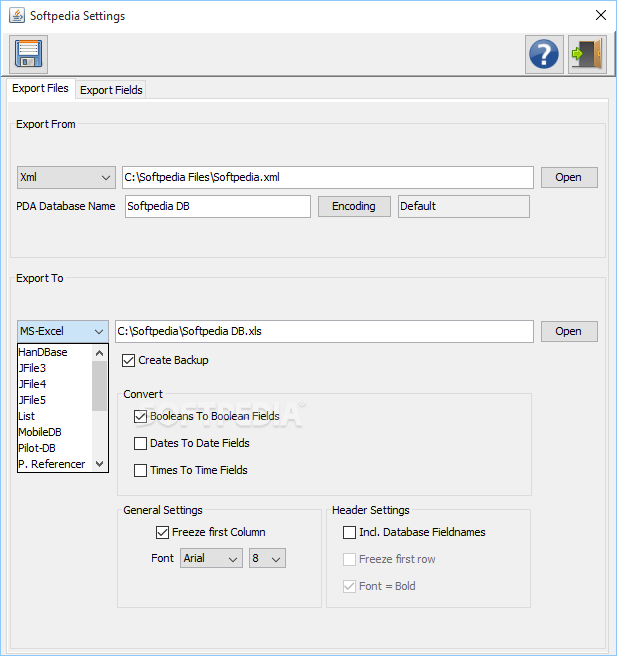This screenshot has width=617, height=656.
Task: Expand the MS-Excel export format dropdown
Action: tap(63, 331)
